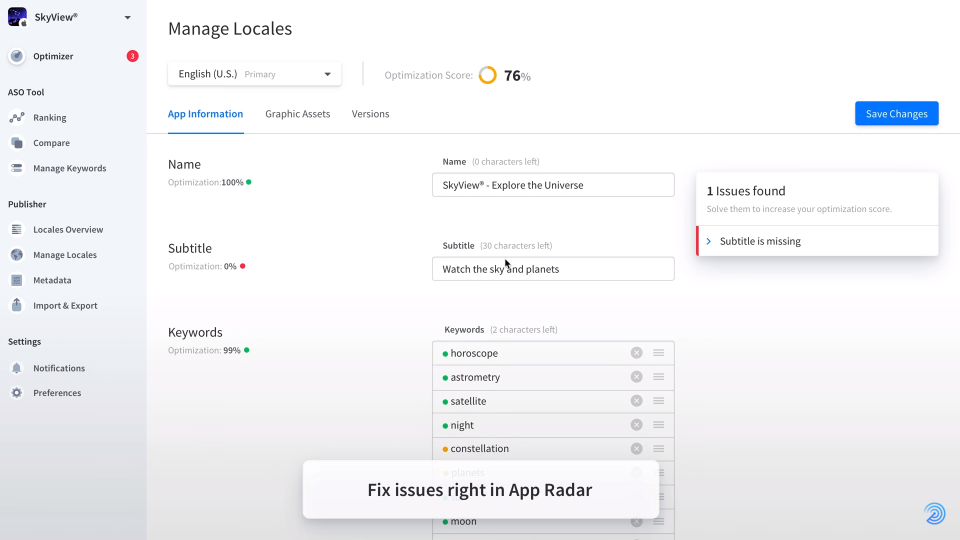Switch to the Versions tab
This screenshot has width=960, height=540.
pos(370,114)
